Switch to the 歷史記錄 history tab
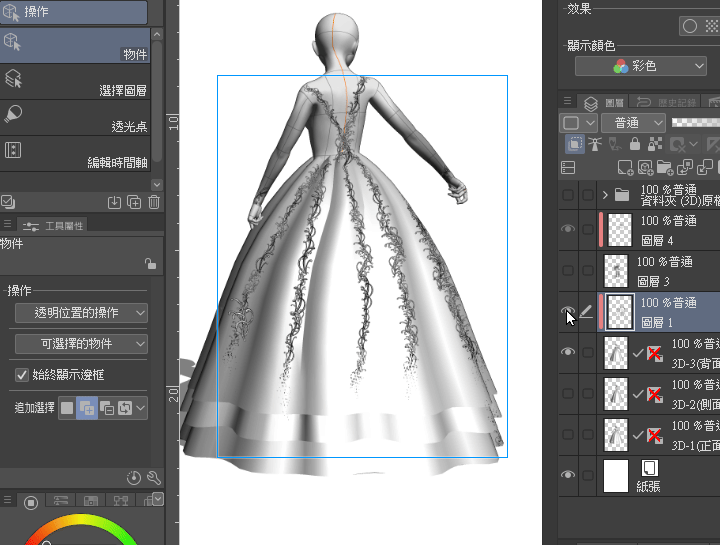Image resolution: width=720 pixels, height=545 pixels. click(666, 102)
